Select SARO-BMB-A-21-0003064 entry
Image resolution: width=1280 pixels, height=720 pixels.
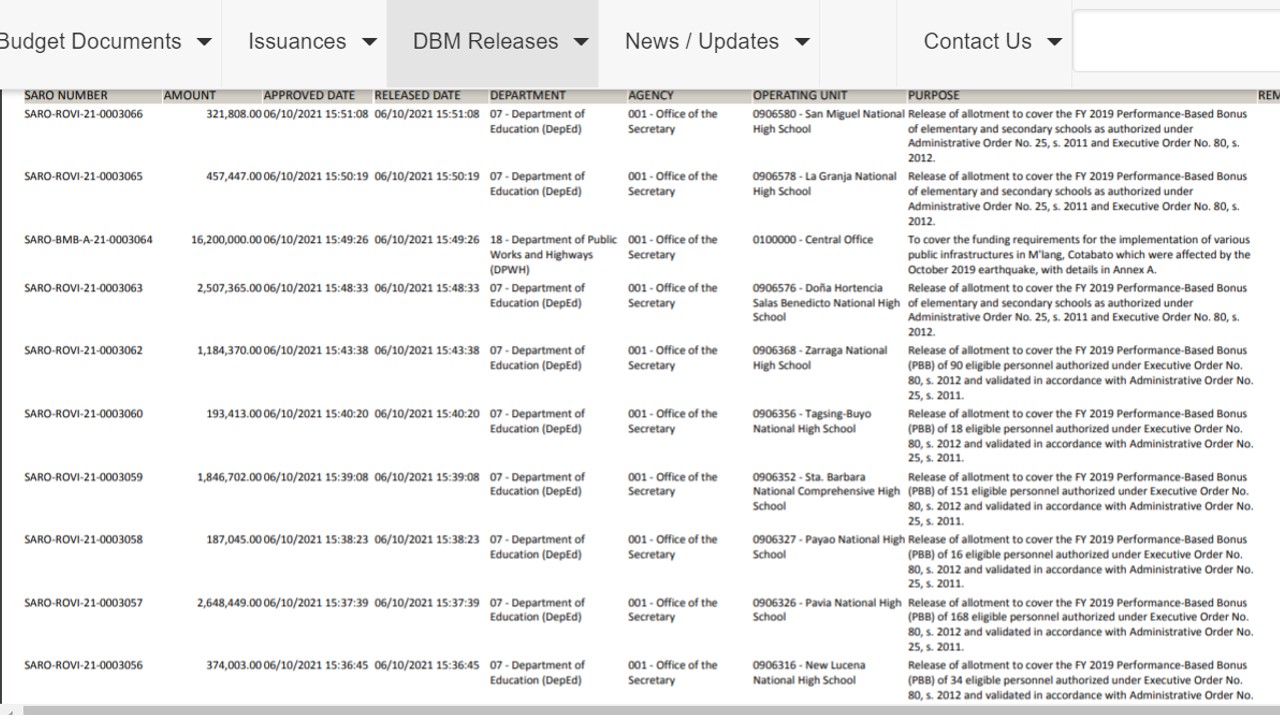(88, 240)
